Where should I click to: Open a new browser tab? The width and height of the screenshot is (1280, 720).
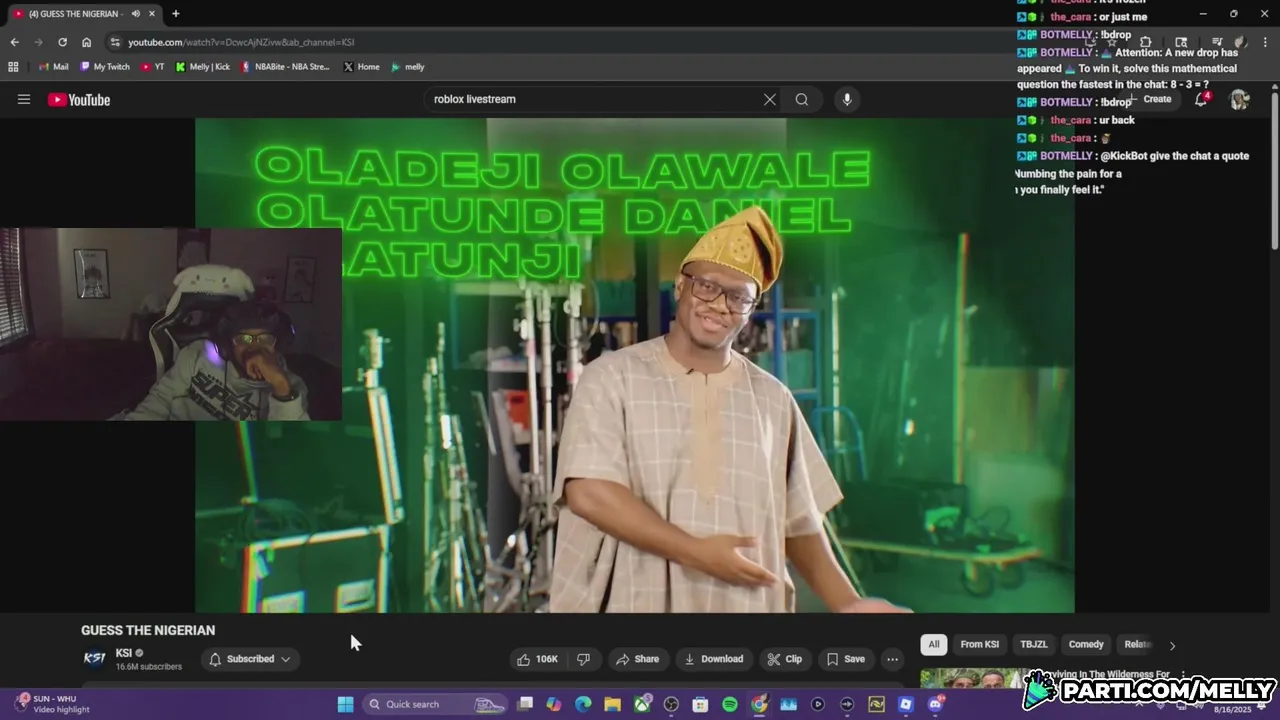[175, 14]
